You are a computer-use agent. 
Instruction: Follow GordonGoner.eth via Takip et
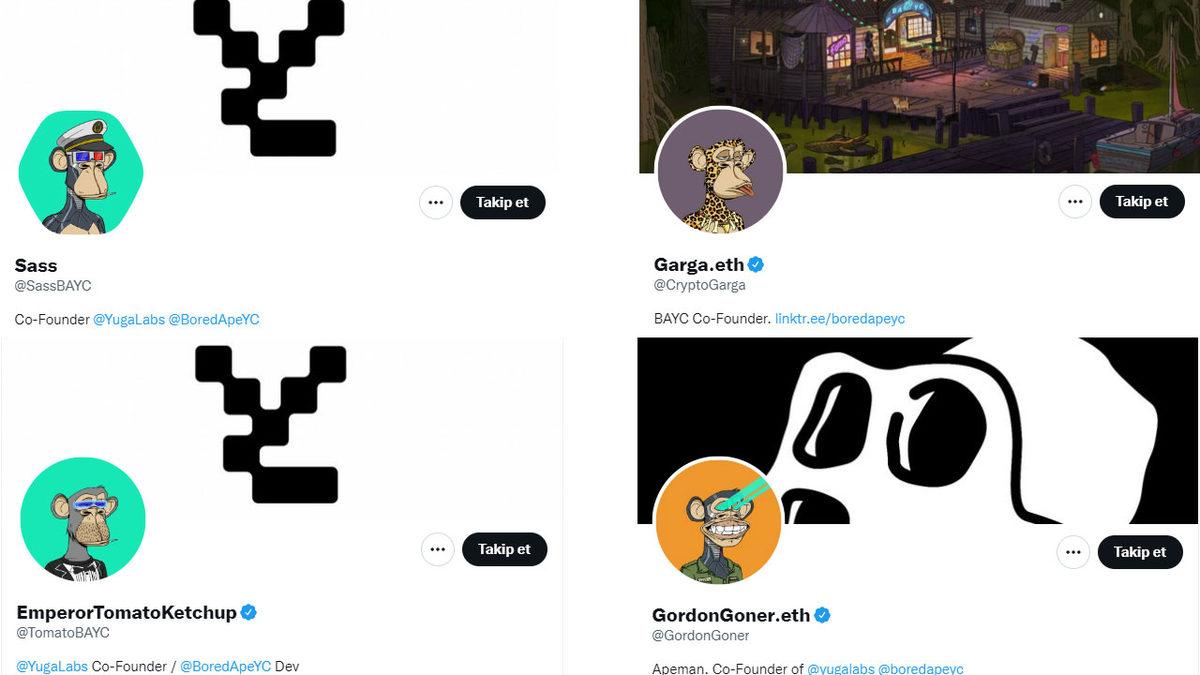click(1140, 552)
